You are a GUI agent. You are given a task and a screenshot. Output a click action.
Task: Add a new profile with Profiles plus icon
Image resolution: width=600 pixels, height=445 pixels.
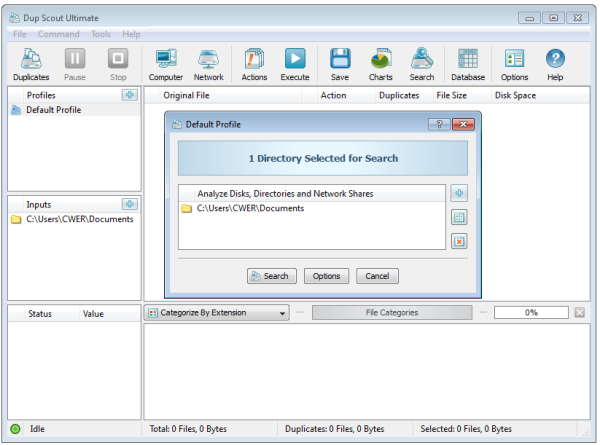130,95
